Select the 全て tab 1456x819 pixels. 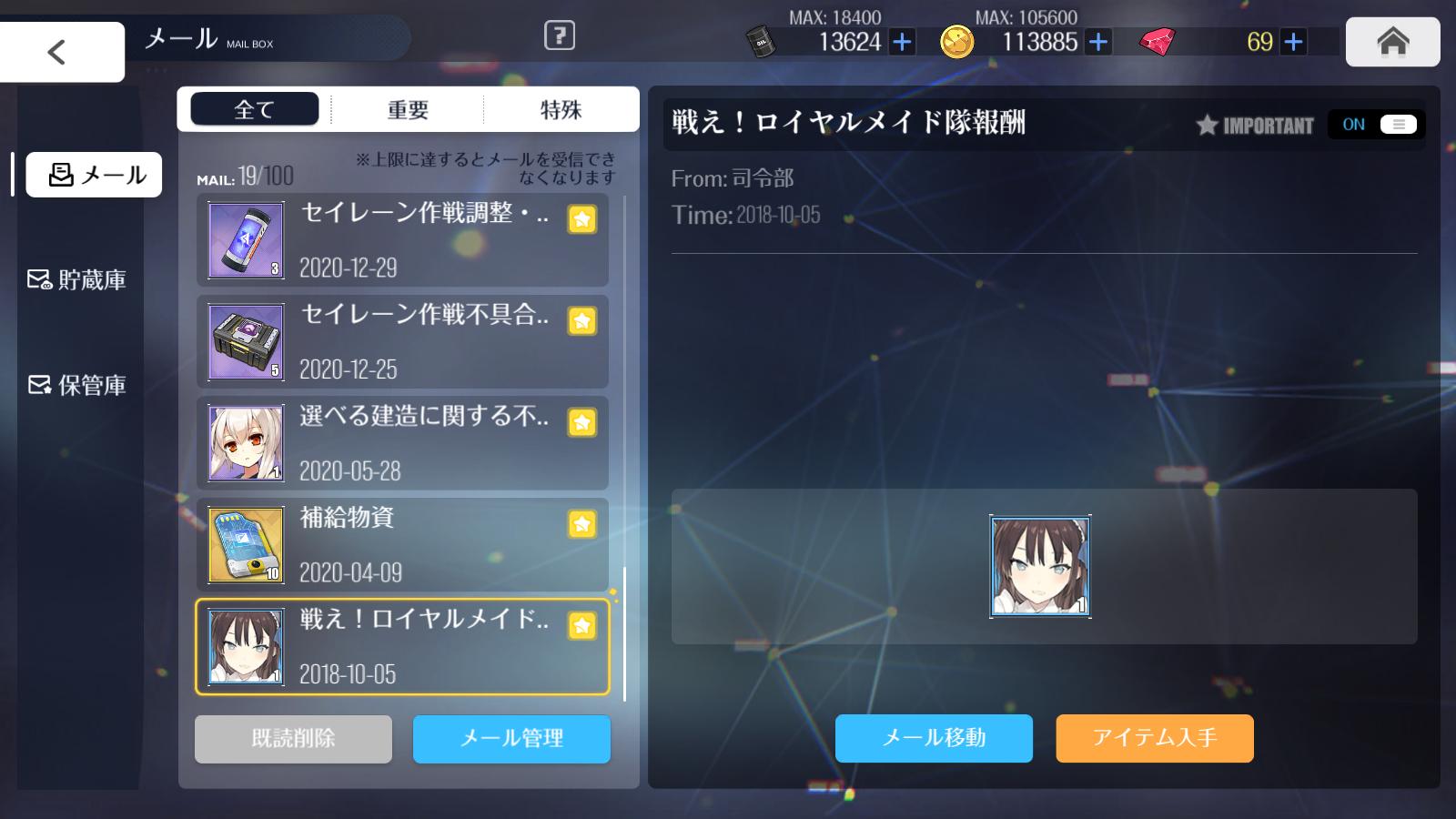click(255, 109)
